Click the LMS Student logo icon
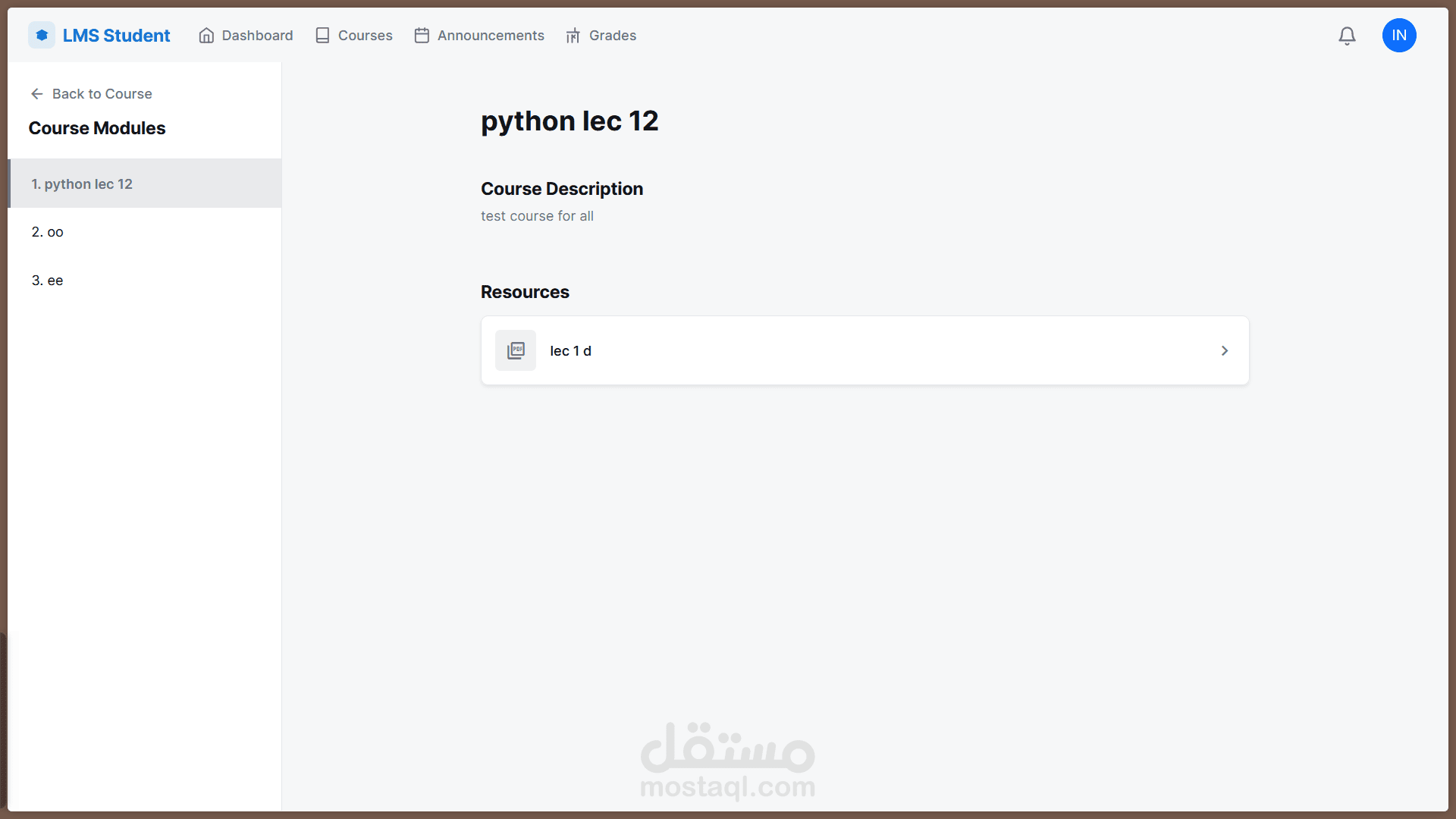Image resolution: width=1456 pixels, height=819 pixels. click(42, 36)
